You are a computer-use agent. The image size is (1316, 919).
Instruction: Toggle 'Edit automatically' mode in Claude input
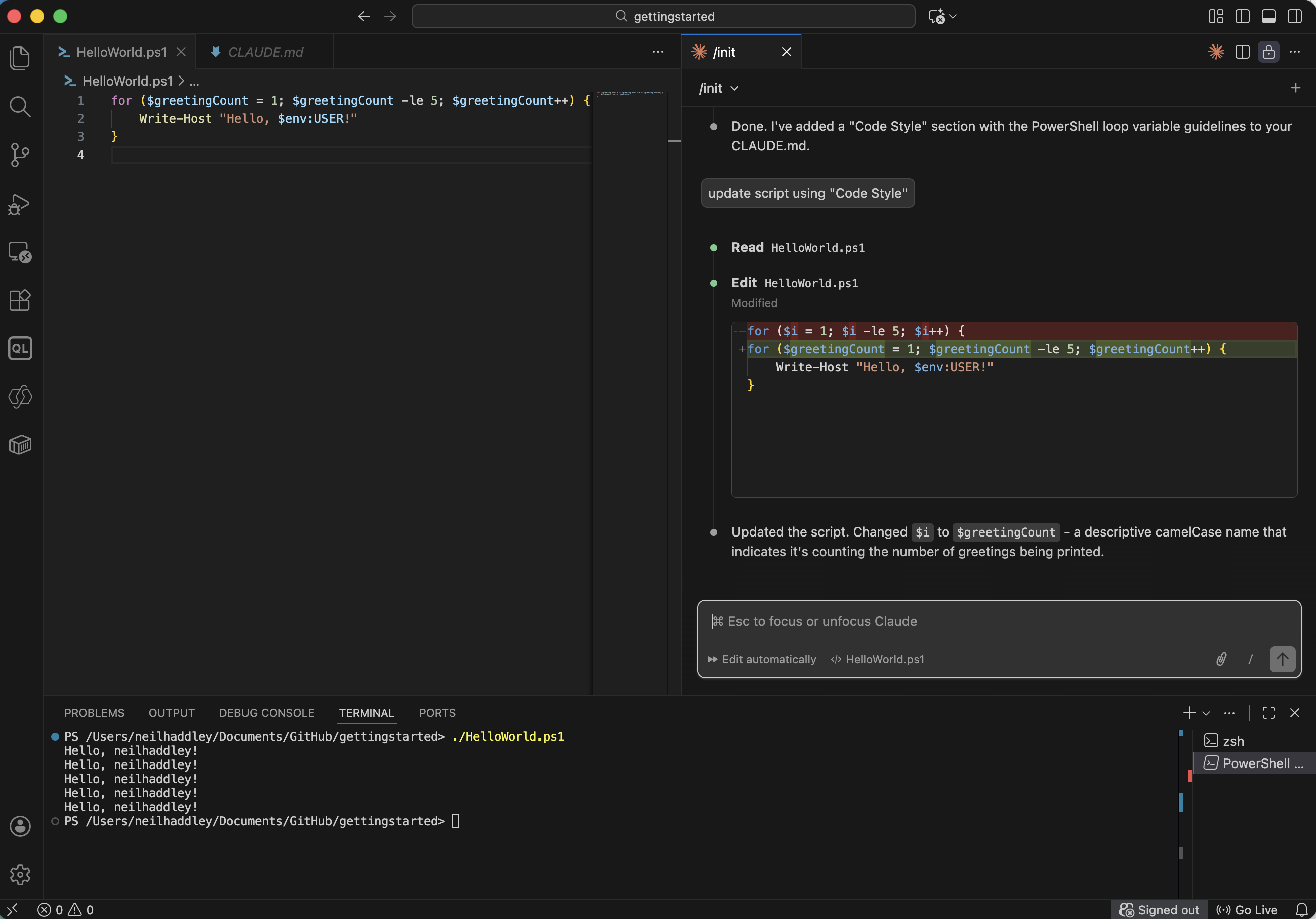click(x=762, y=659)
